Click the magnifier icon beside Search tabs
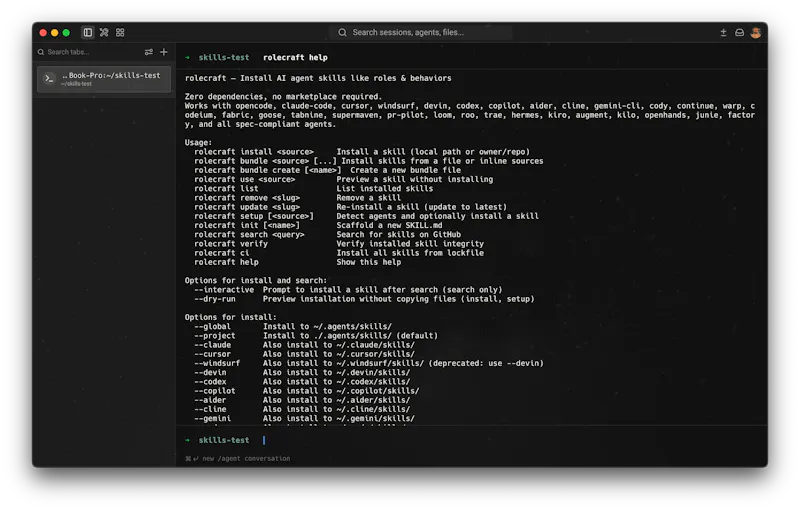The height and width of the screenshot is (510, 800). [41, 52]
